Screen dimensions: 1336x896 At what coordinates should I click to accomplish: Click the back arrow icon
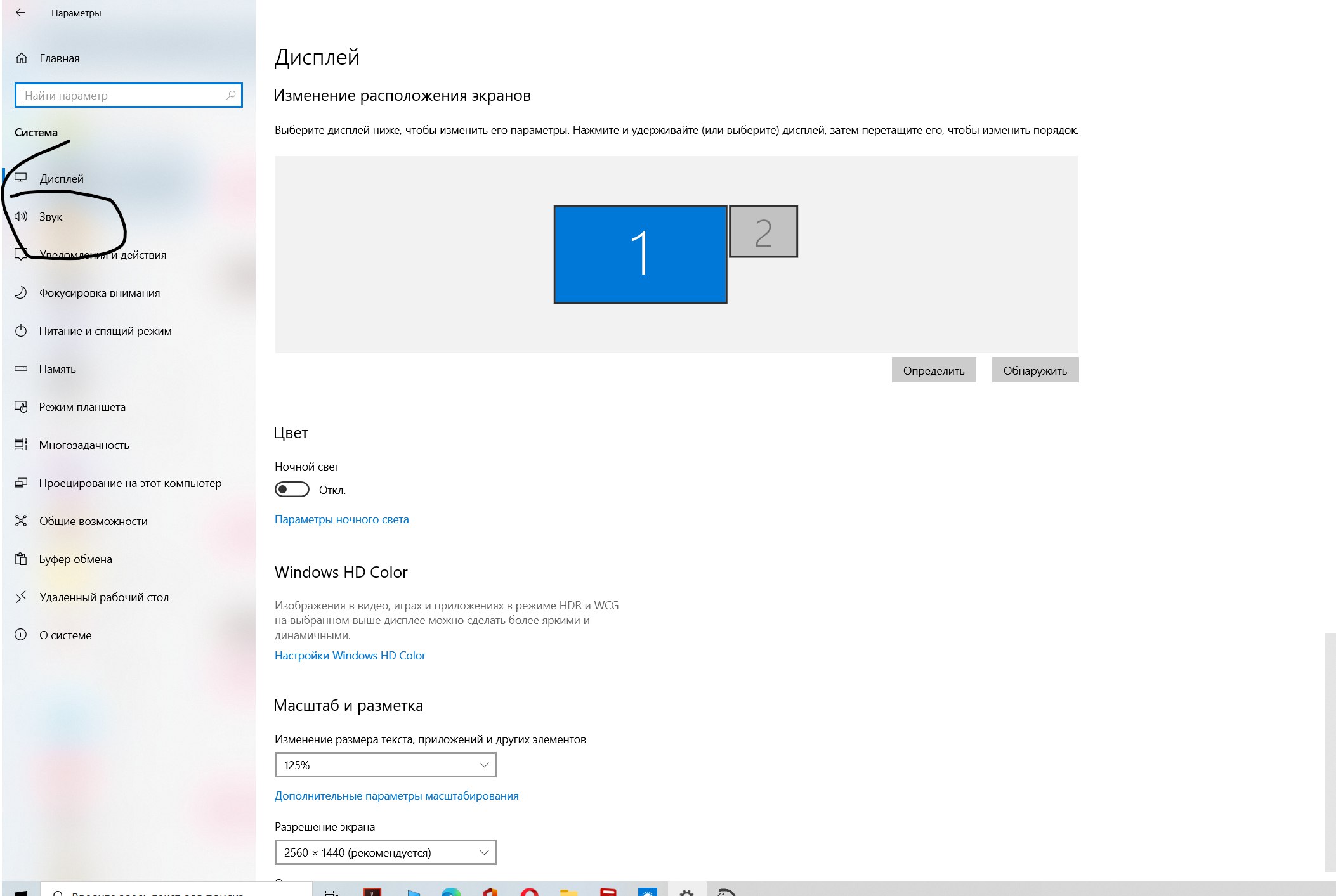point(20,13)
